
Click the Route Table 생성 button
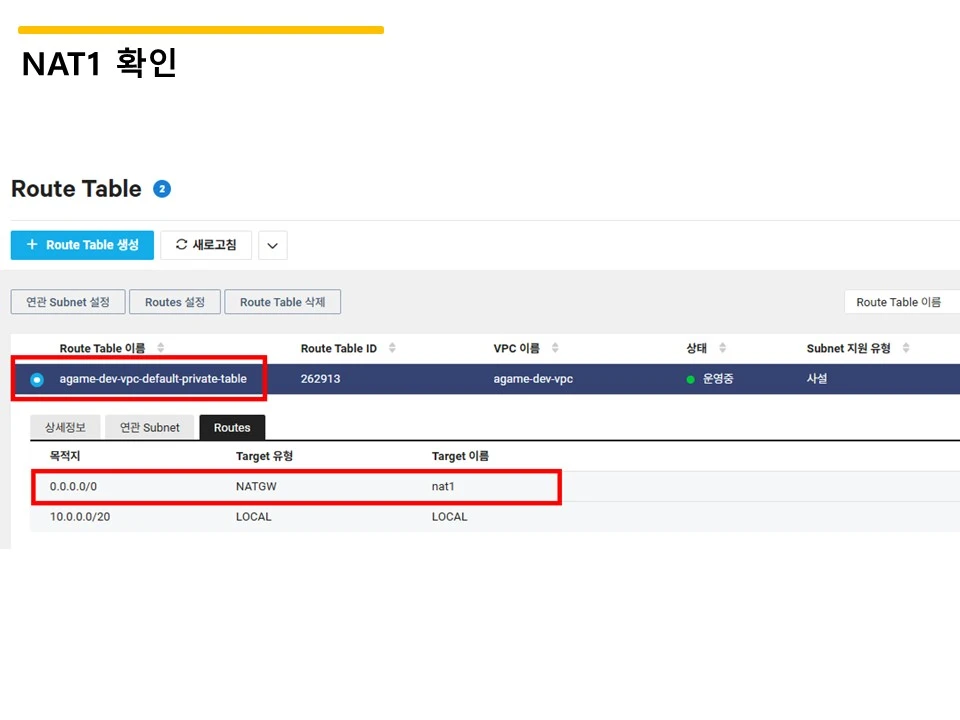[82, 245]
